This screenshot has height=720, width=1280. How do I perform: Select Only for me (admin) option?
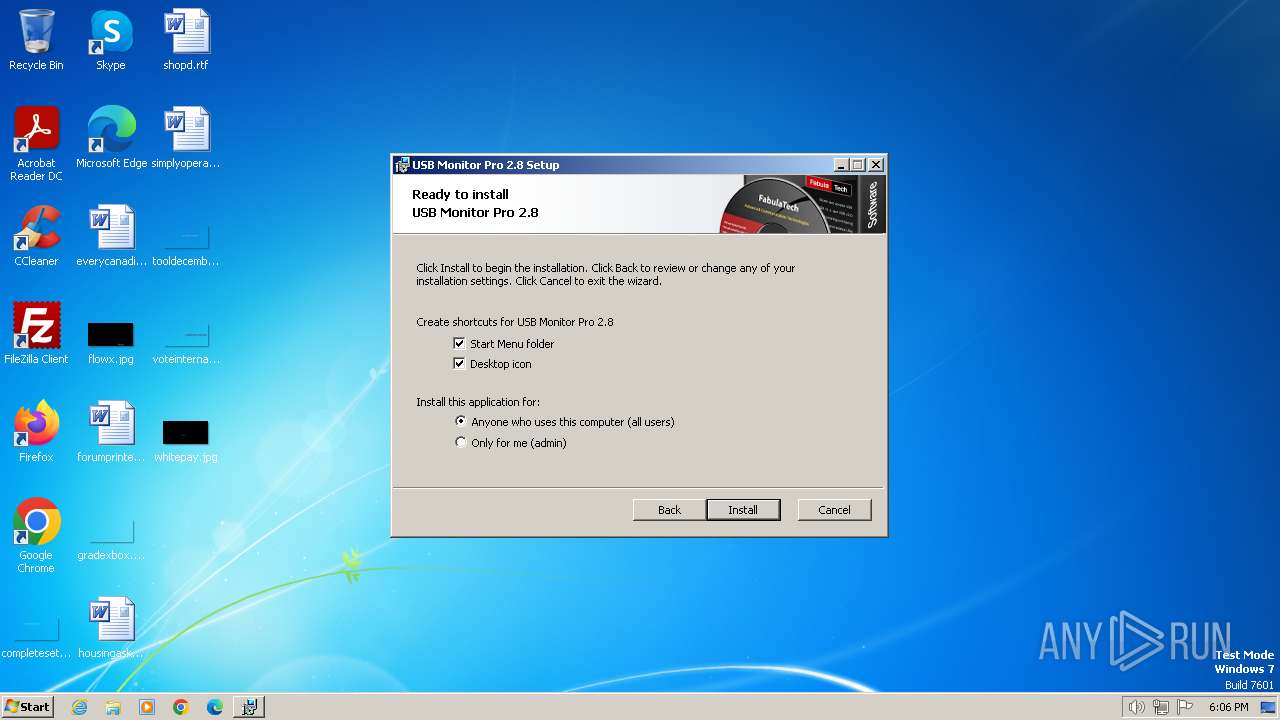[x=461, y=442]
